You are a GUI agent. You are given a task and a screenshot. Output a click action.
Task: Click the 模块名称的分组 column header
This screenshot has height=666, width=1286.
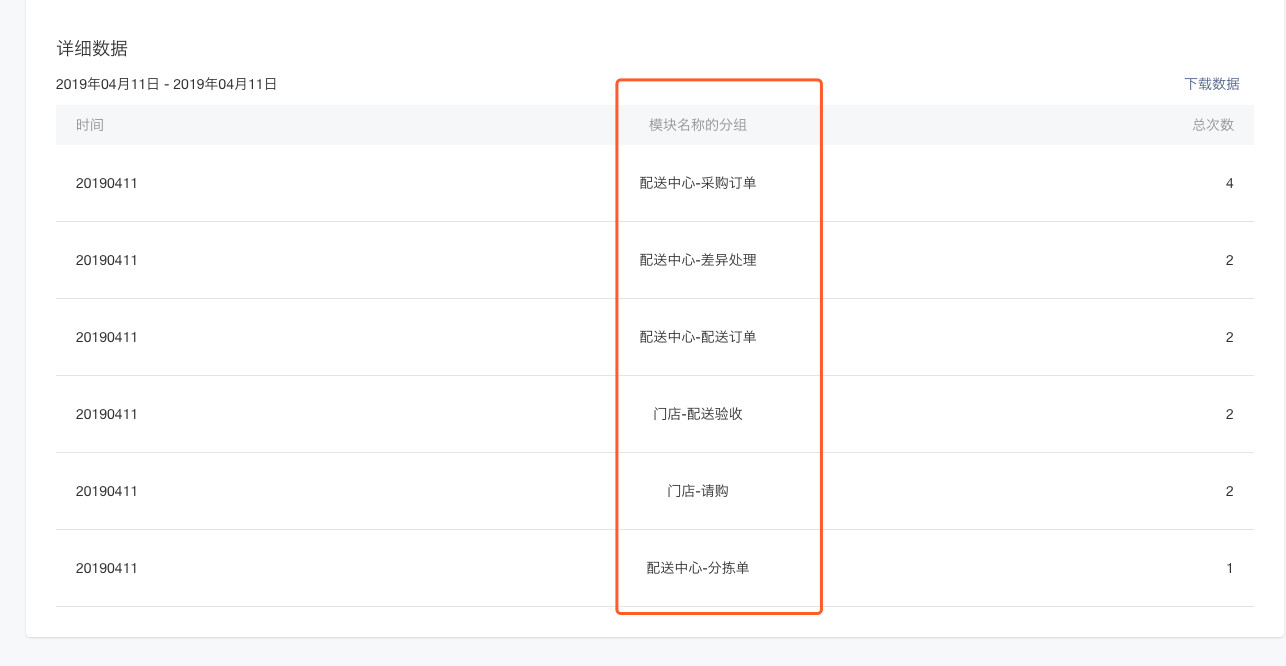[698, 125]
